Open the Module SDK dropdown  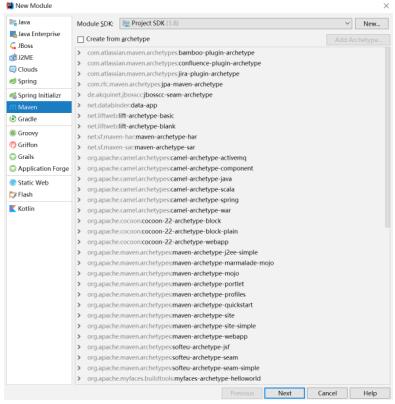point(235,23)
